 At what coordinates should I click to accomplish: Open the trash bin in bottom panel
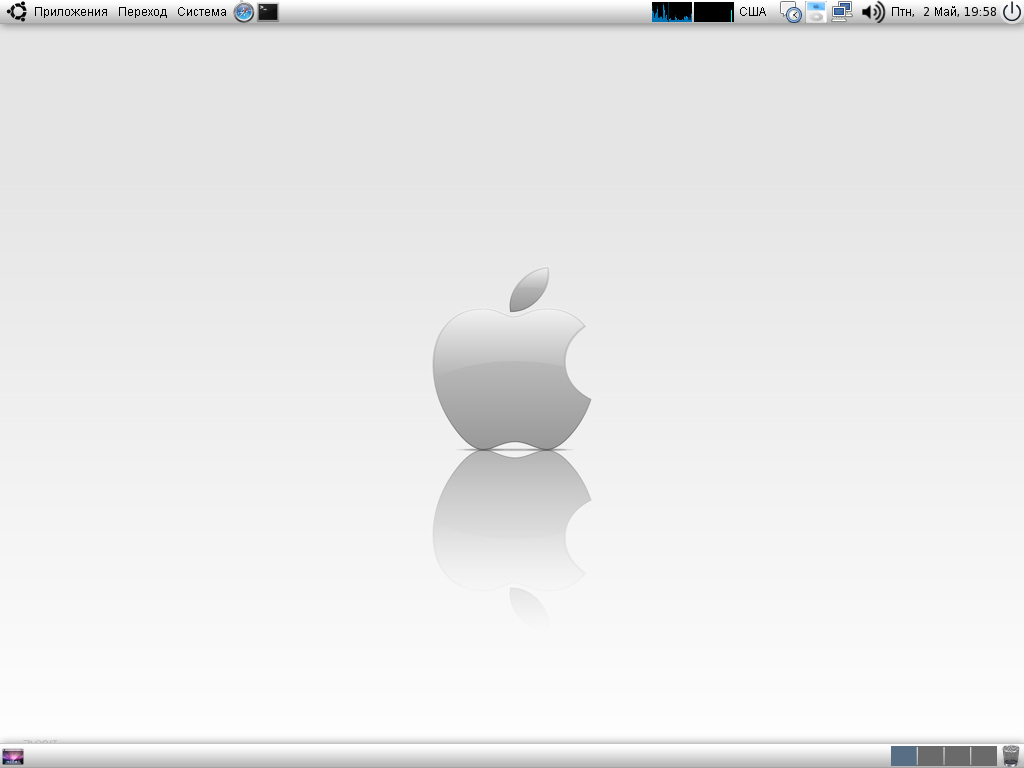tap(1011, 756)
